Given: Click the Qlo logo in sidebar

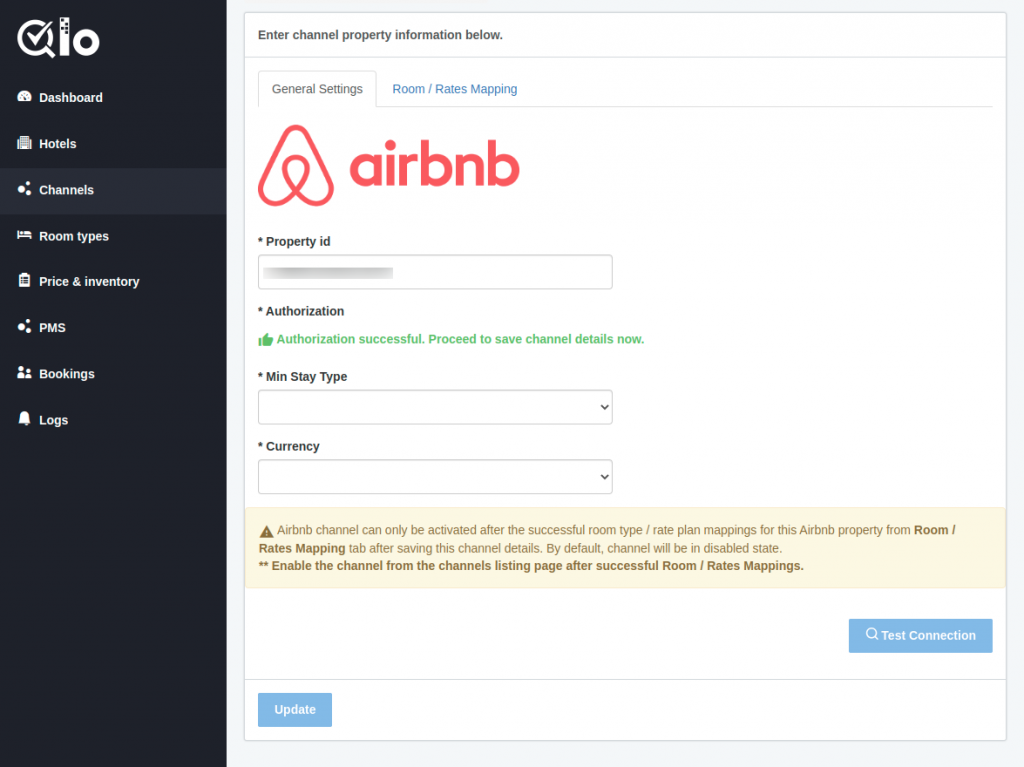Looking at the screenshot, I should click(58, 38).
